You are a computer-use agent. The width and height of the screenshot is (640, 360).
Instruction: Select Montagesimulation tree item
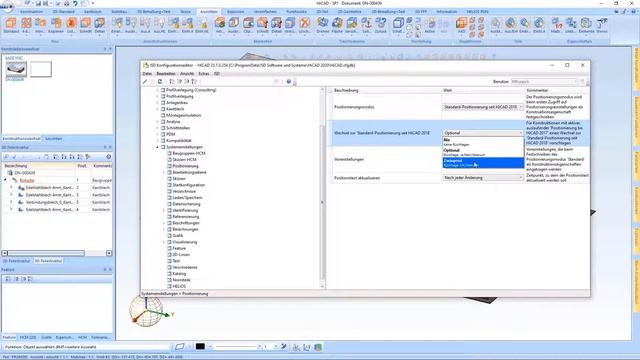tap(184, 116)
